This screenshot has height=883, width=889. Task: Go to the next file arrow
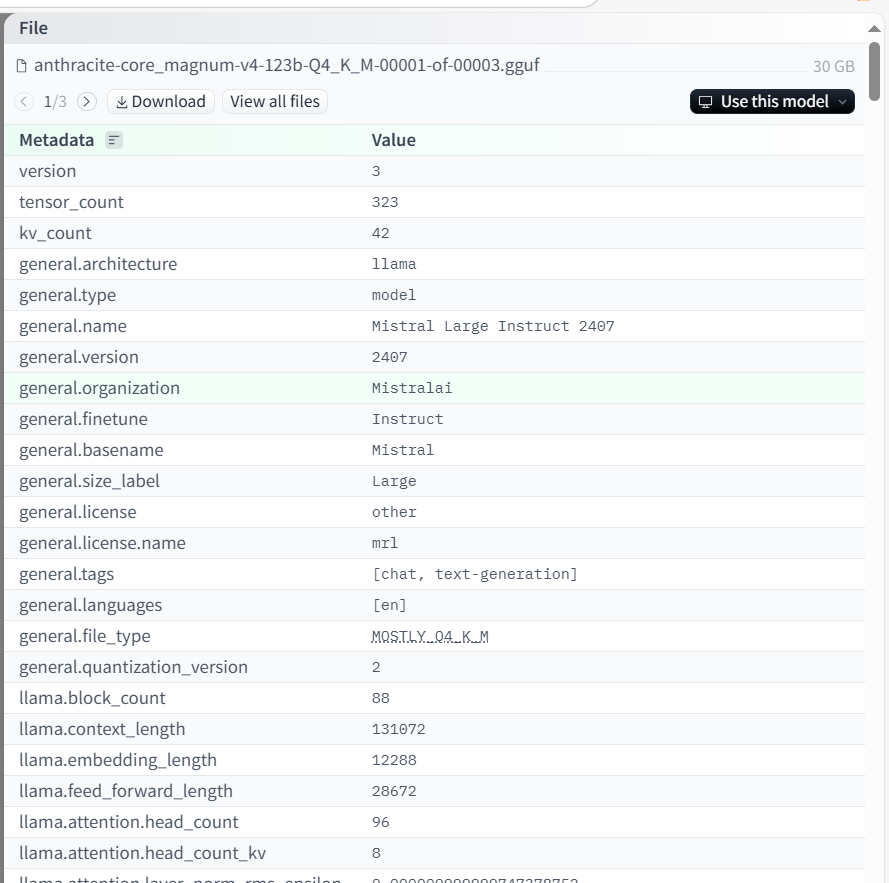(x=87, y=102)
